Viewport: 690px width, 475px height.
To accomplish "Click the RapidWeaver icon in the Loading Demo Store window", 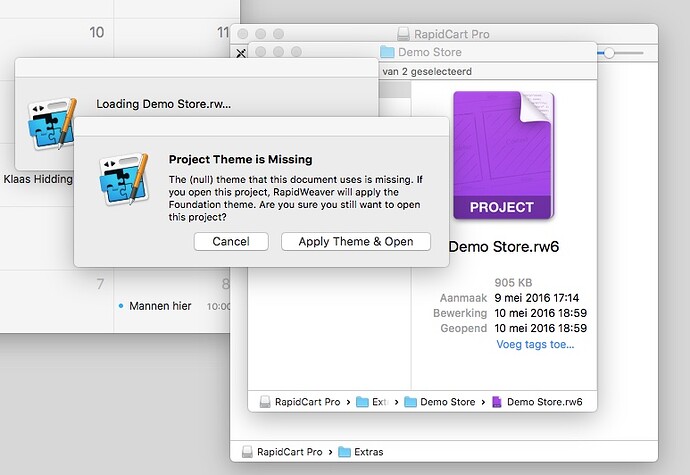I will point(51,124).
